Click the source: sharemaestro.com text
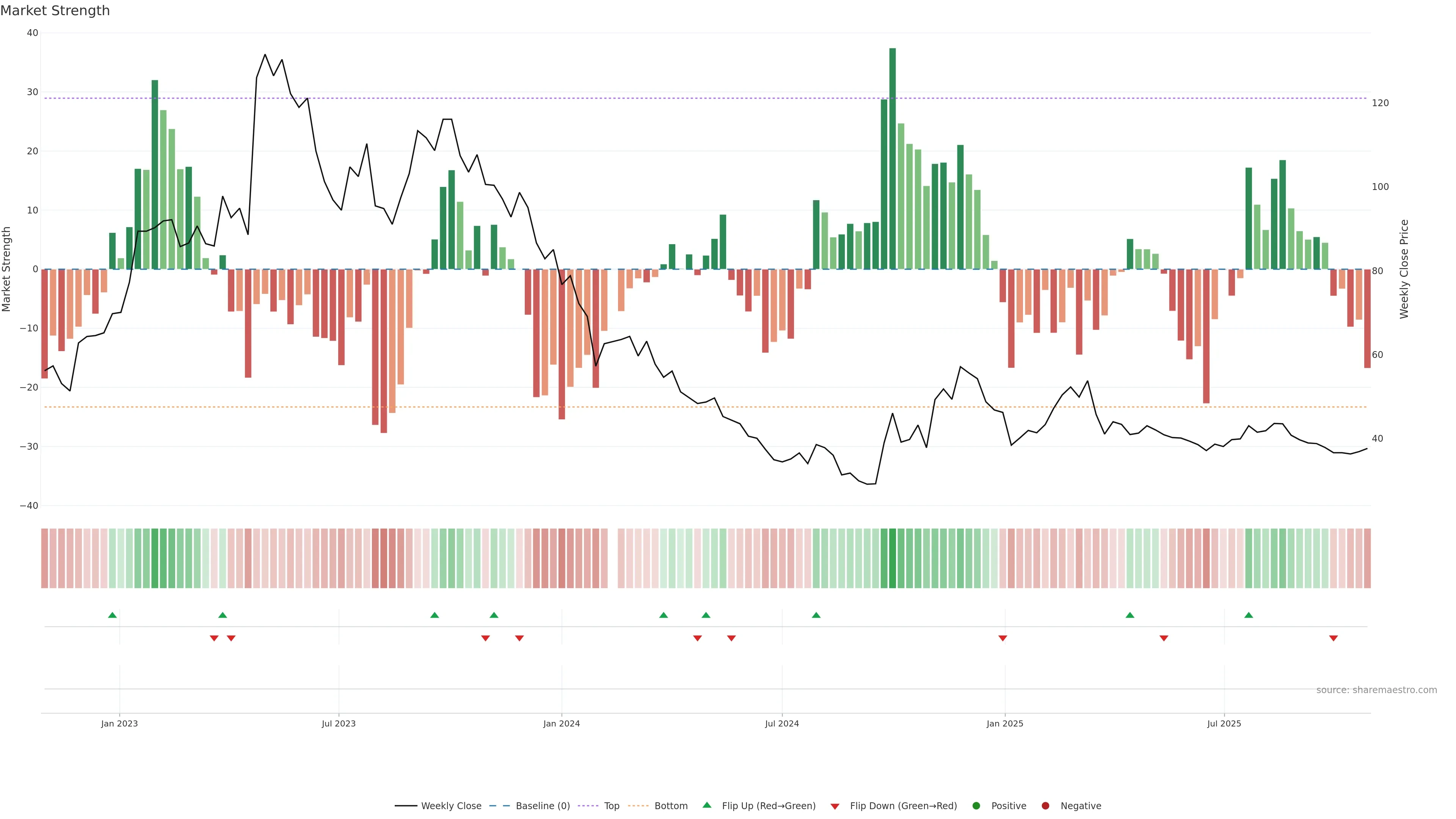 1376,690
